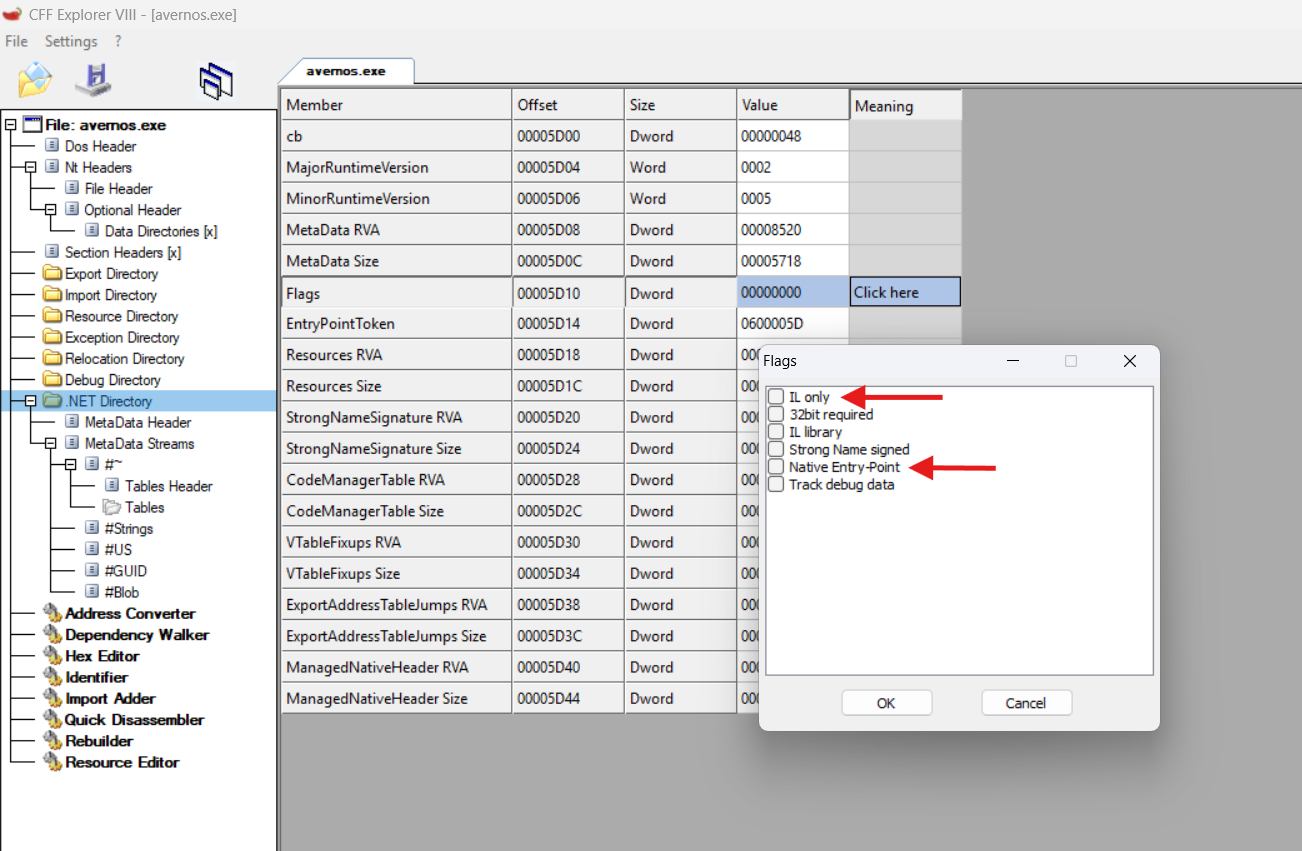The image size is (1302, 851).
Task: Confirm the flags with OK
Action: pos(886,702)
